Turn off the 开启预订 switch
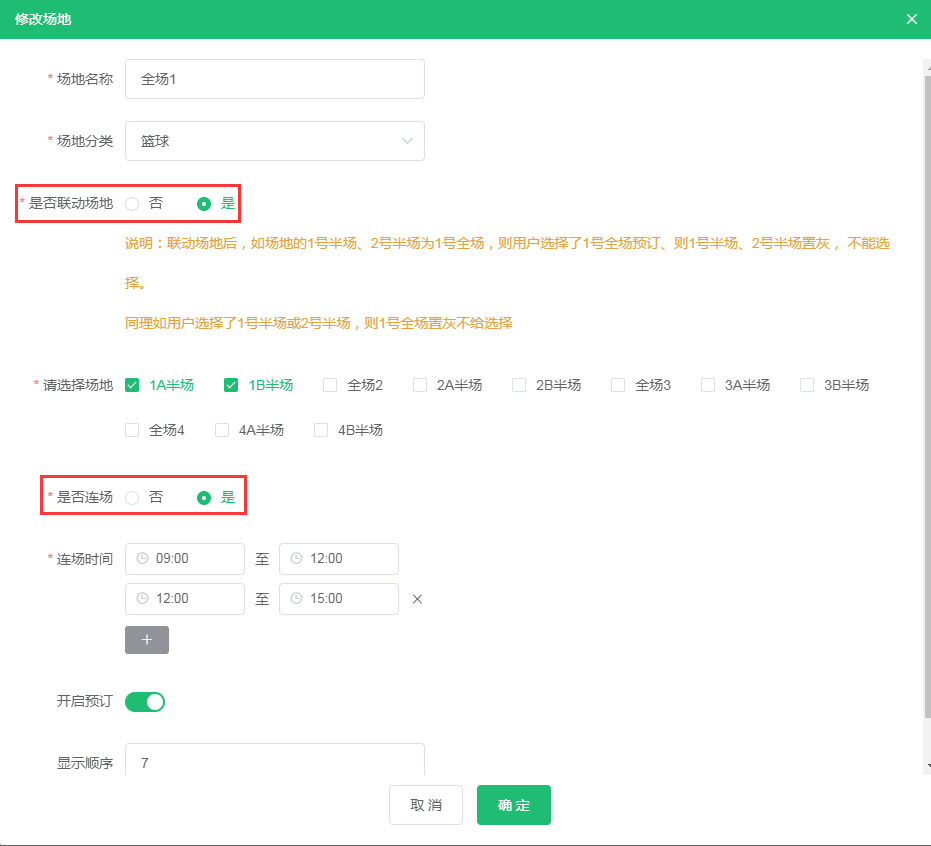 (145, 702)
